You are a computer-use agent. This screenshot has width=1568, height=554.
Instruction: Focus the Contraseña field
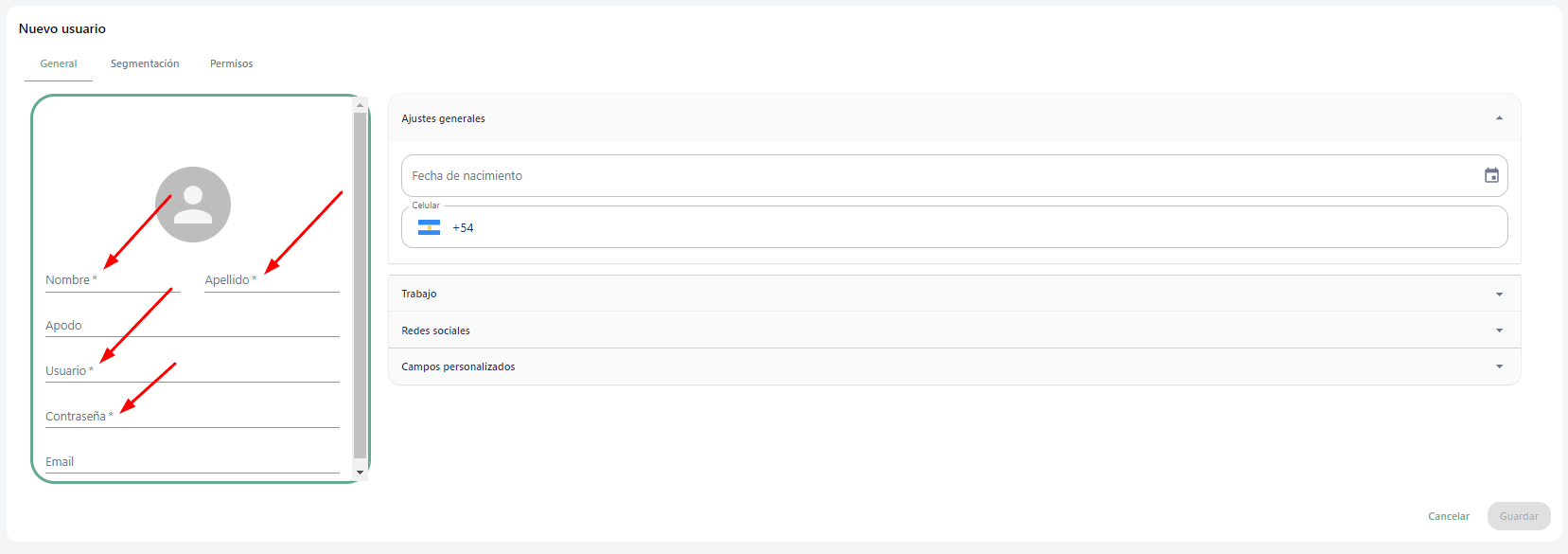[x=192, y=416]
